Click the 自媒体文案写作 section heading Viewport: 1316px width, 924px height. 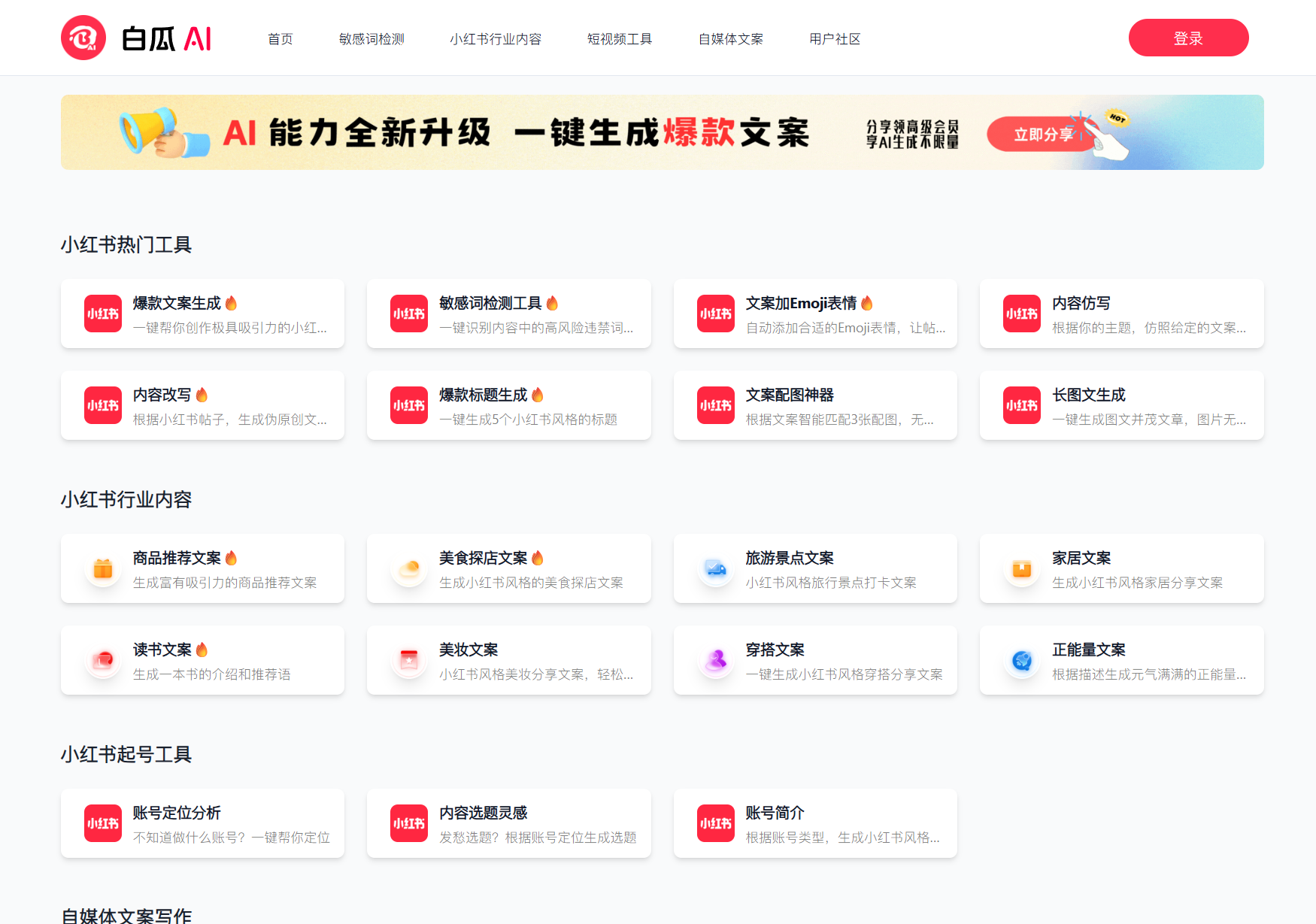coord(126,915)
